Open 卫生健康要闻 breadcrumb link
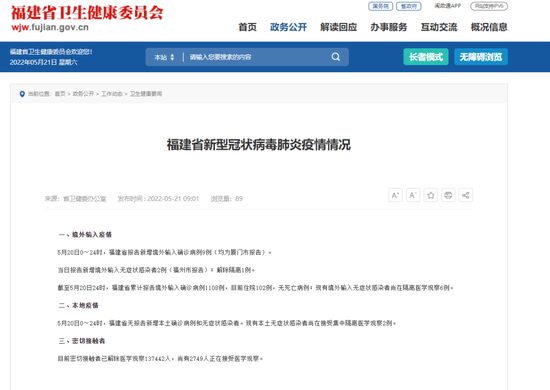Image resolution: width=550 pixels, height=390 pixels. [146, 94]
